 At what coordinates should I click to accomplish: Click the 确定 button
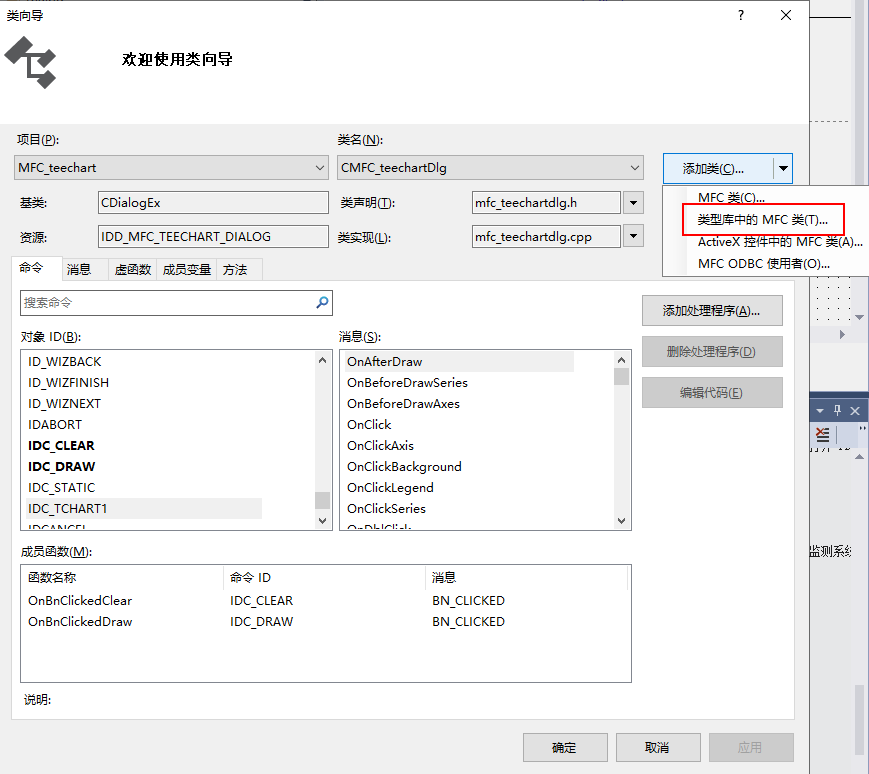565,746
